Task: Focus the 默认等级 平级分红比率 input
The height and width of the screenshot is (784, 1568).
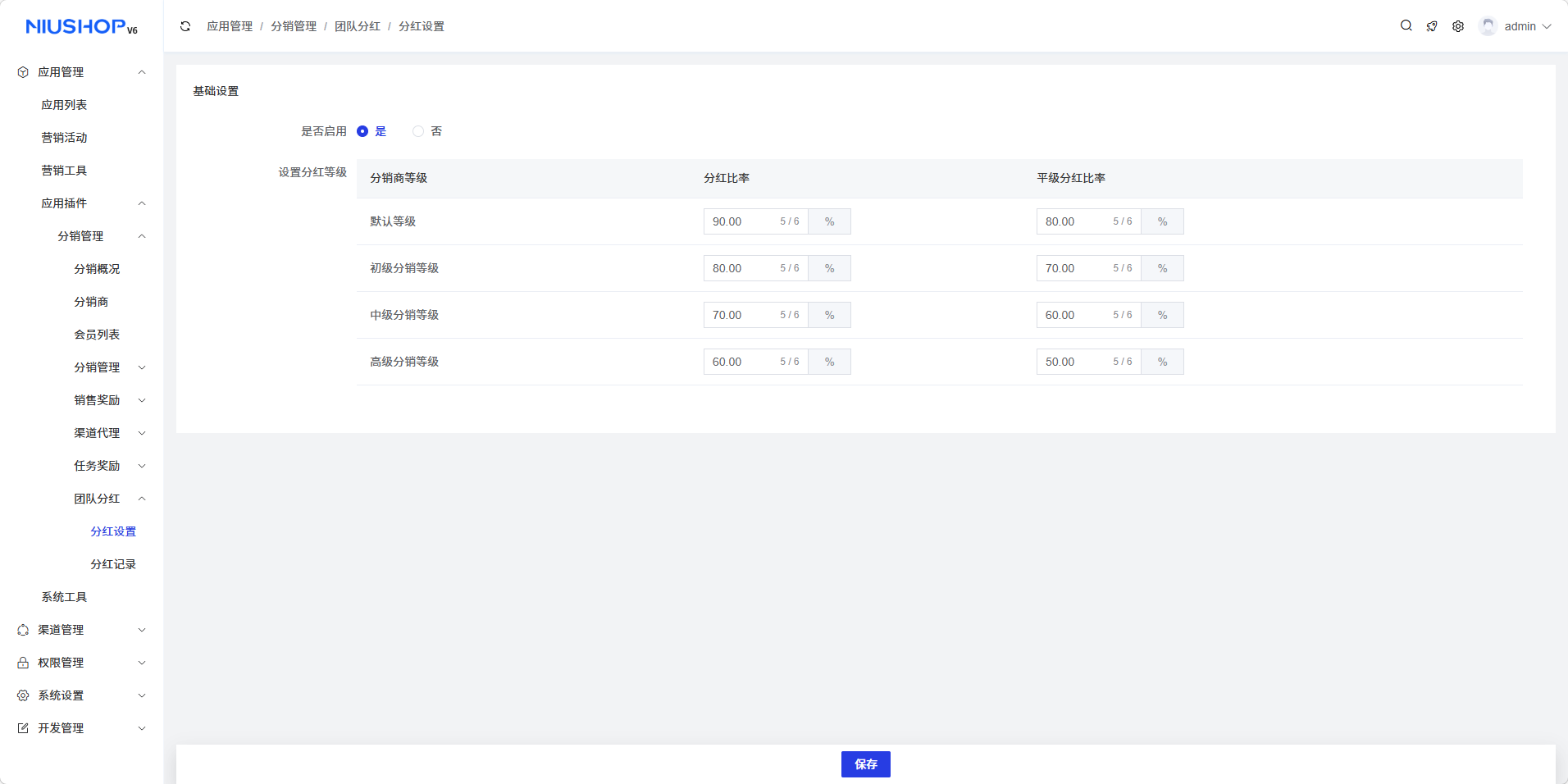Action: [x=1089, y=221]
